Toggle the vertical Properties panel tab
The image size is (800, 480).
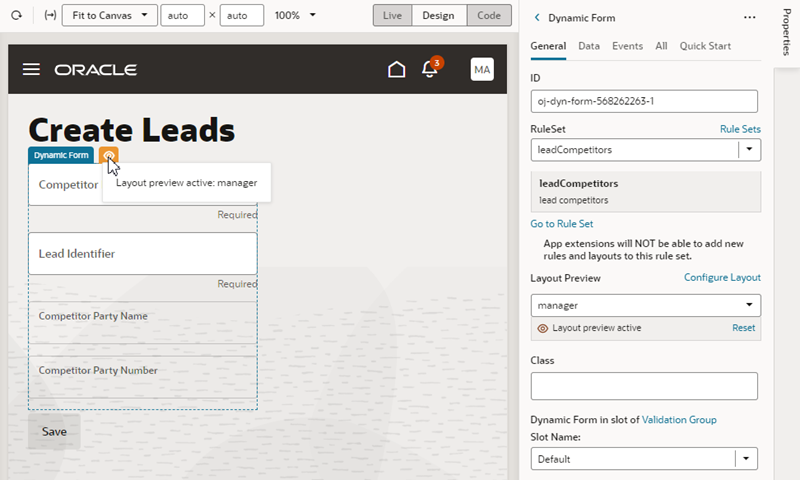[786, 32]
